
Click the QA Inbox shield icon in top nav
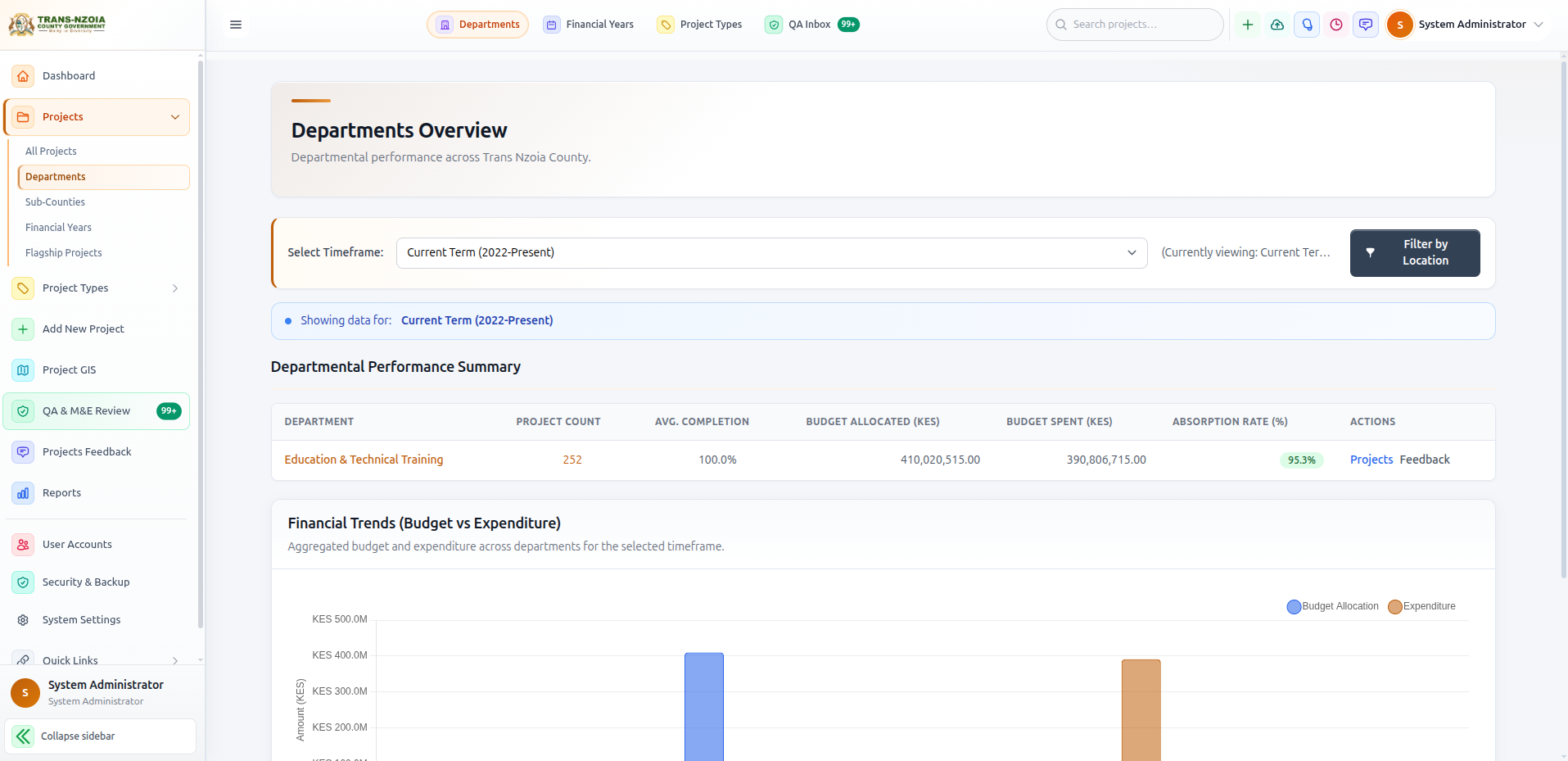click(774, 25)
